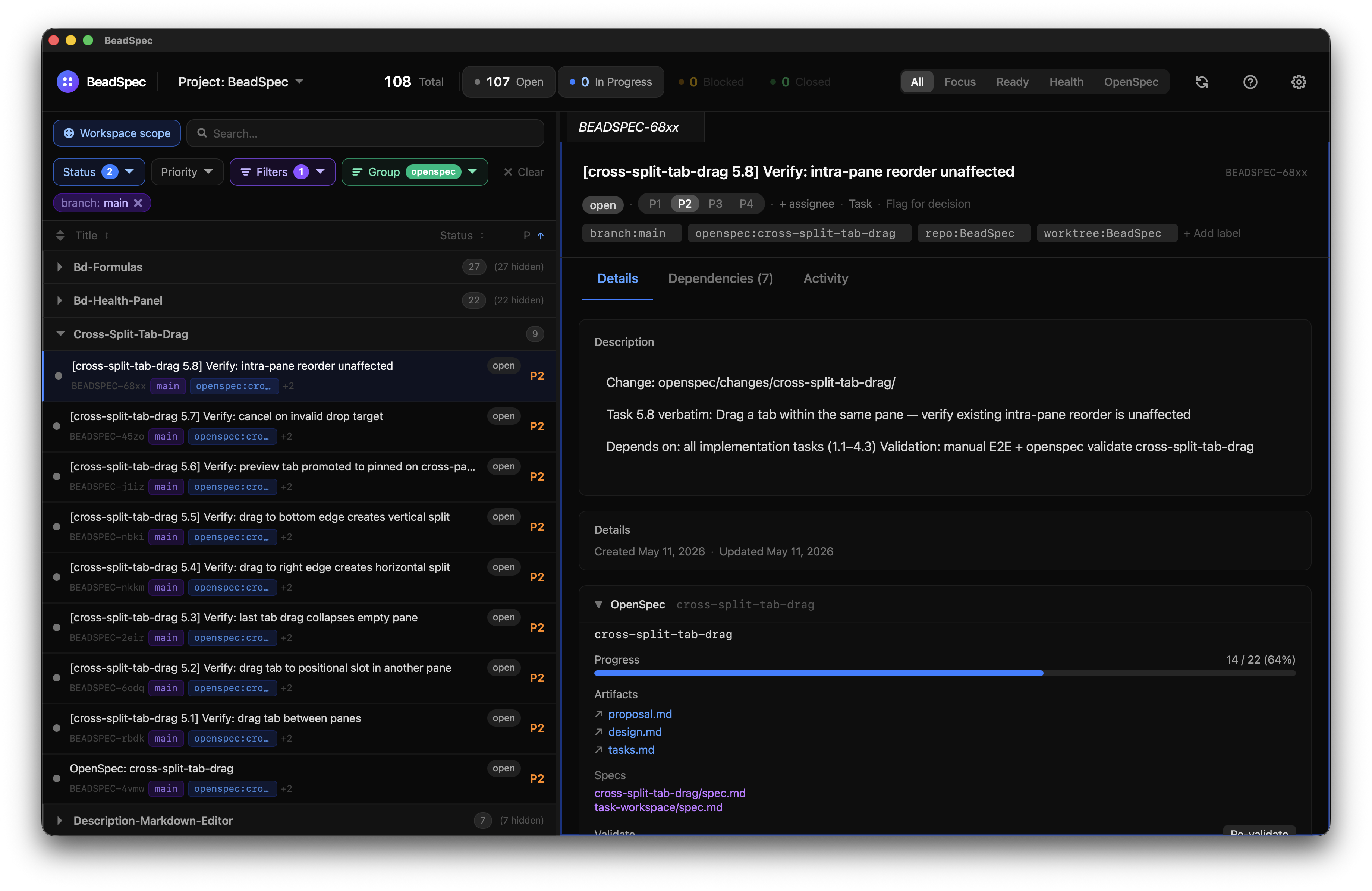1372x891 pixels.
Task: Open cross-split-tab-drag/spec.md link
Action: tap(670, 793)
